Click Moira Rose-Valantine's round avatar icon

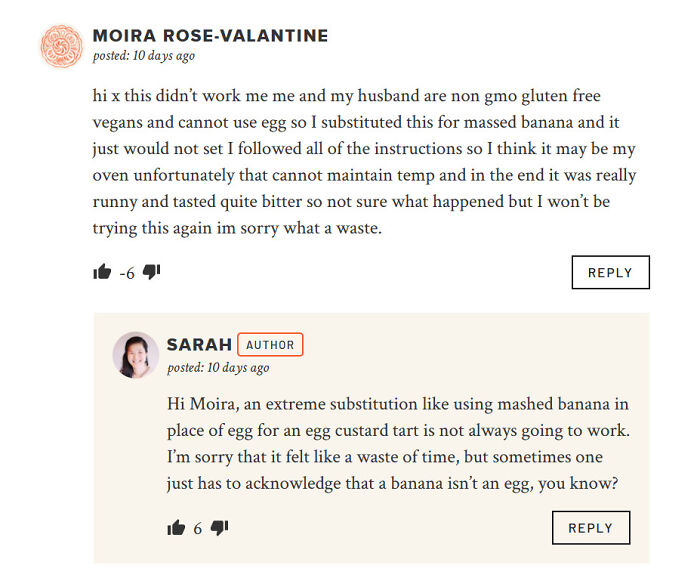point(60,46)
